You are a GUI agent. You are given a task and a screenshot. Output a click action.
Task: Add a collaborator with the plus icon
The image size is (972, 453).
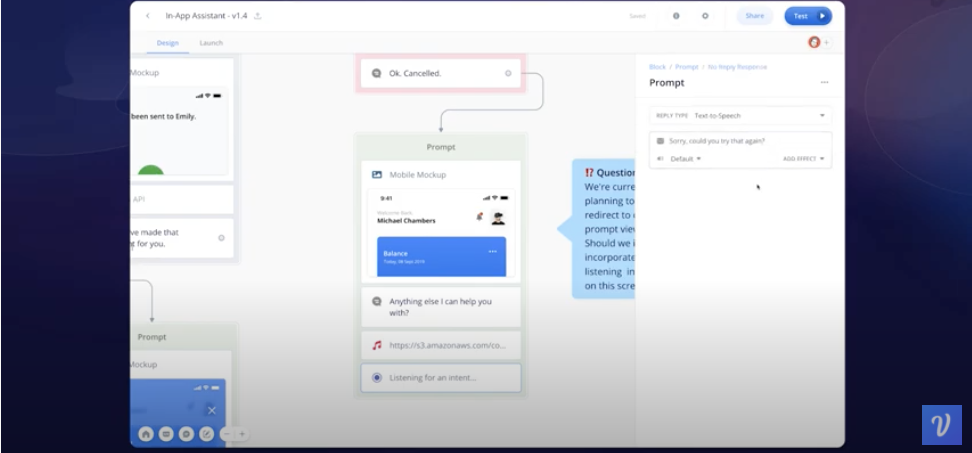(x=826, y=43)
